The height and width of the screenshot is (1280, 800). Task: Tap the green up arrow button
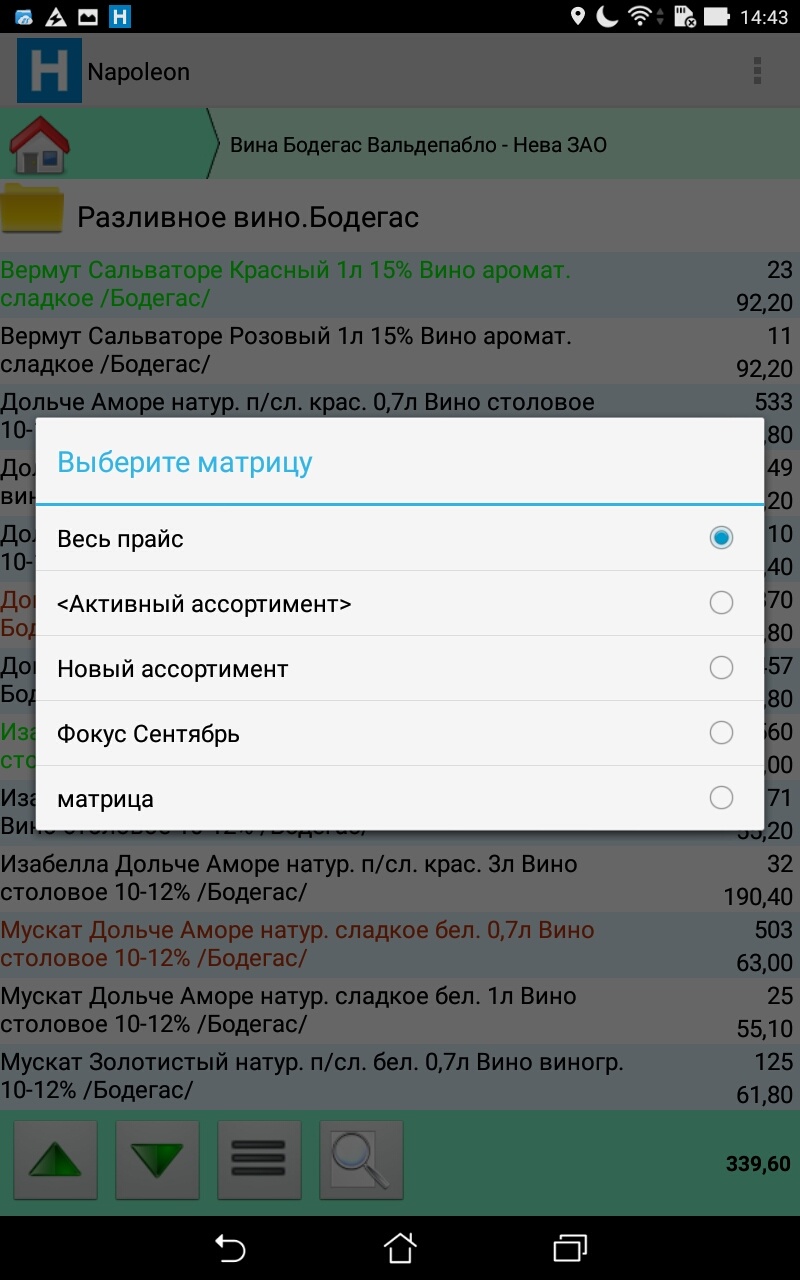pos(55,1160)
